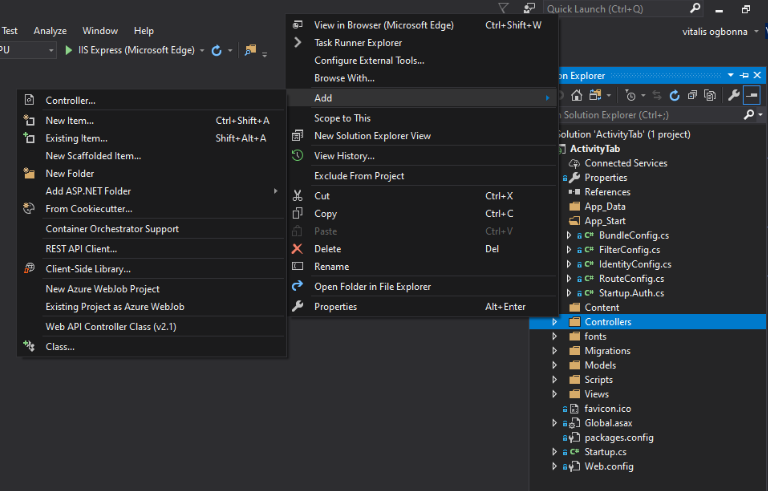Refresh the Solution Explorer with the blue arrow

coord(674,96)
